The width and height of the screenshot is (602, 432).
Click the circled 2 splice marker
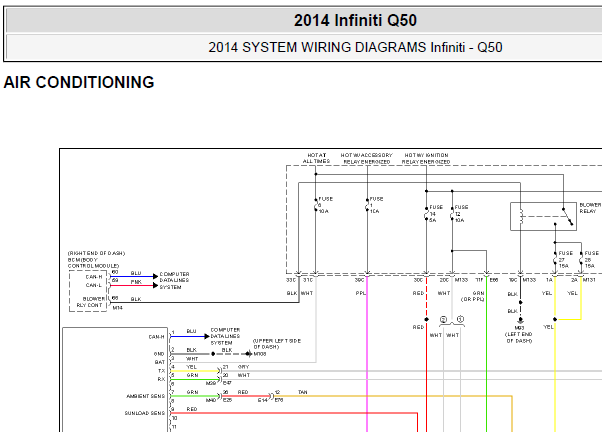[x=443, y=319]
